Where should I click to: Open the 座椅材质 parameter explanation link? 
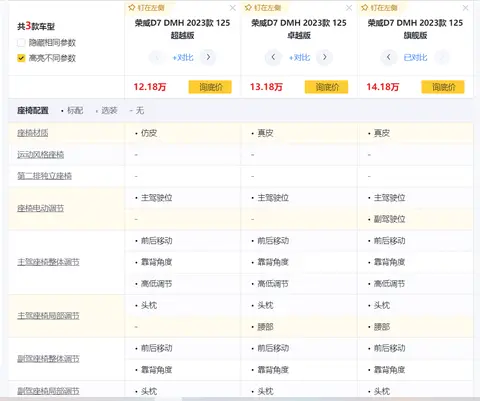click(33, 133)
